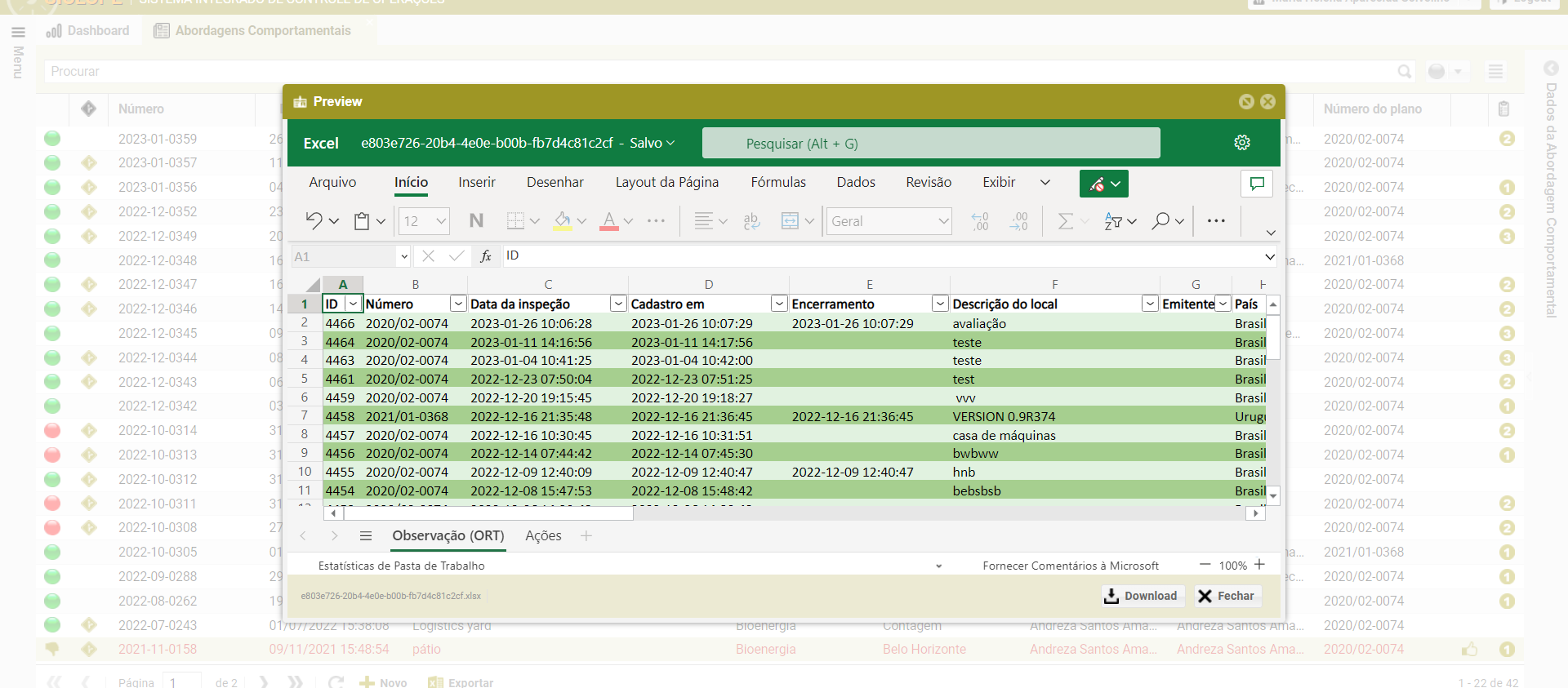Image resolution: width=1568 pixels, height=688 pixels.
Task: Click the formula bar confirm checkmark
Action: 457,256
